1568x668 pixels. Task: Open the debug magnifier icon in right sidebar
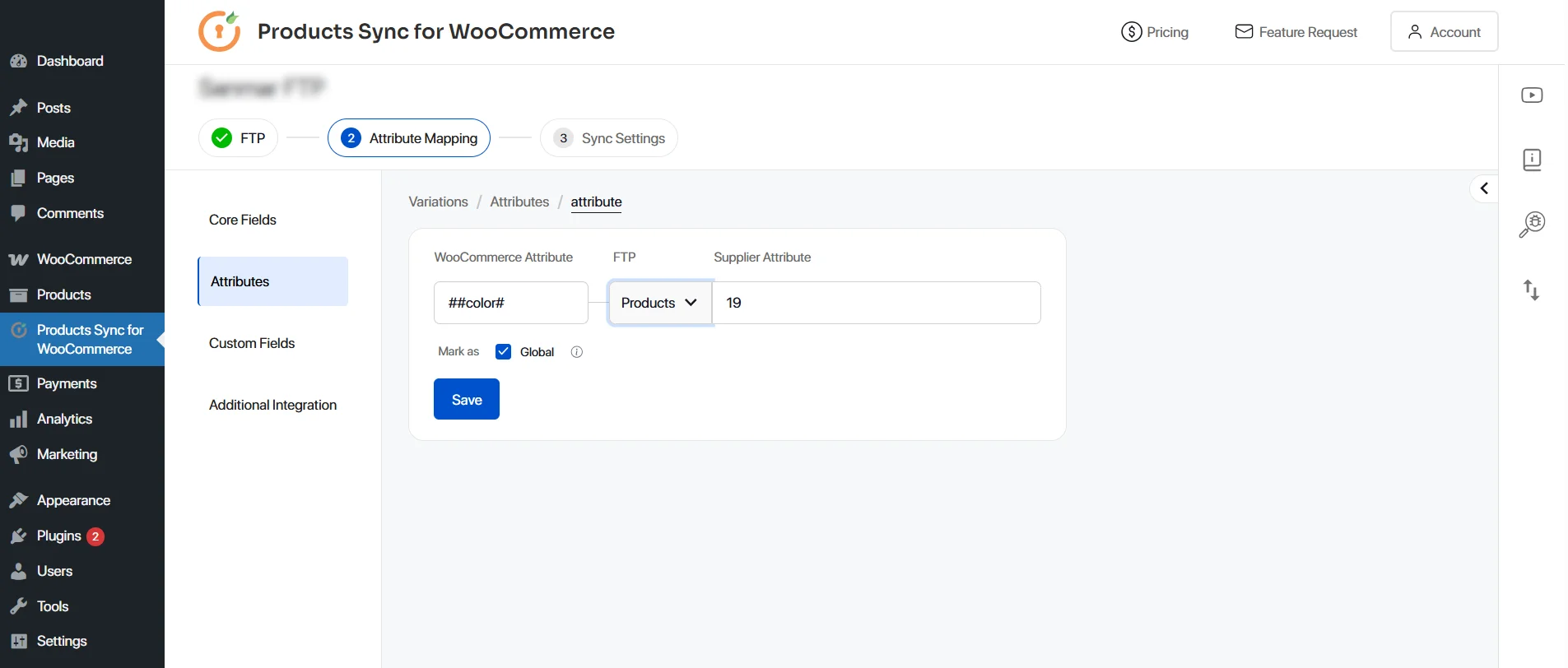[1532, 224]
